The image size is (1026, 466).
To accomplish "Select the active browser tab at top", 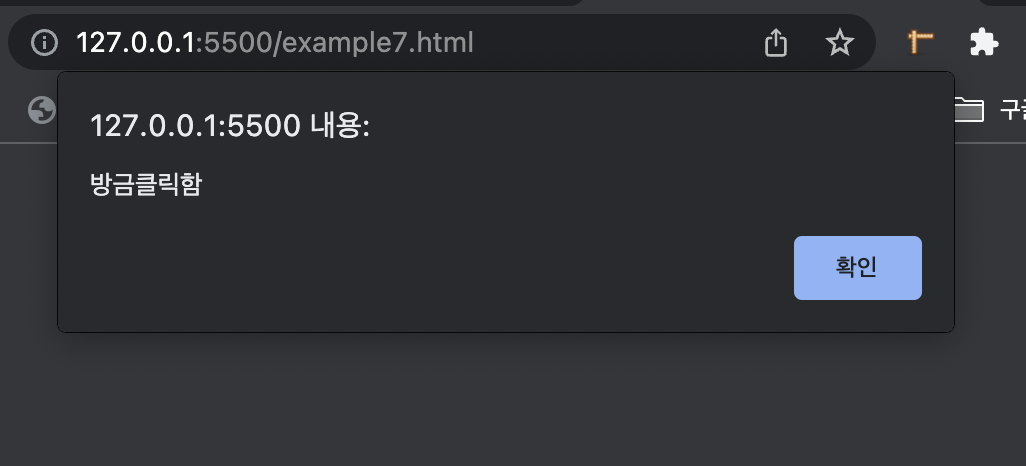I will tap(781, 3).
